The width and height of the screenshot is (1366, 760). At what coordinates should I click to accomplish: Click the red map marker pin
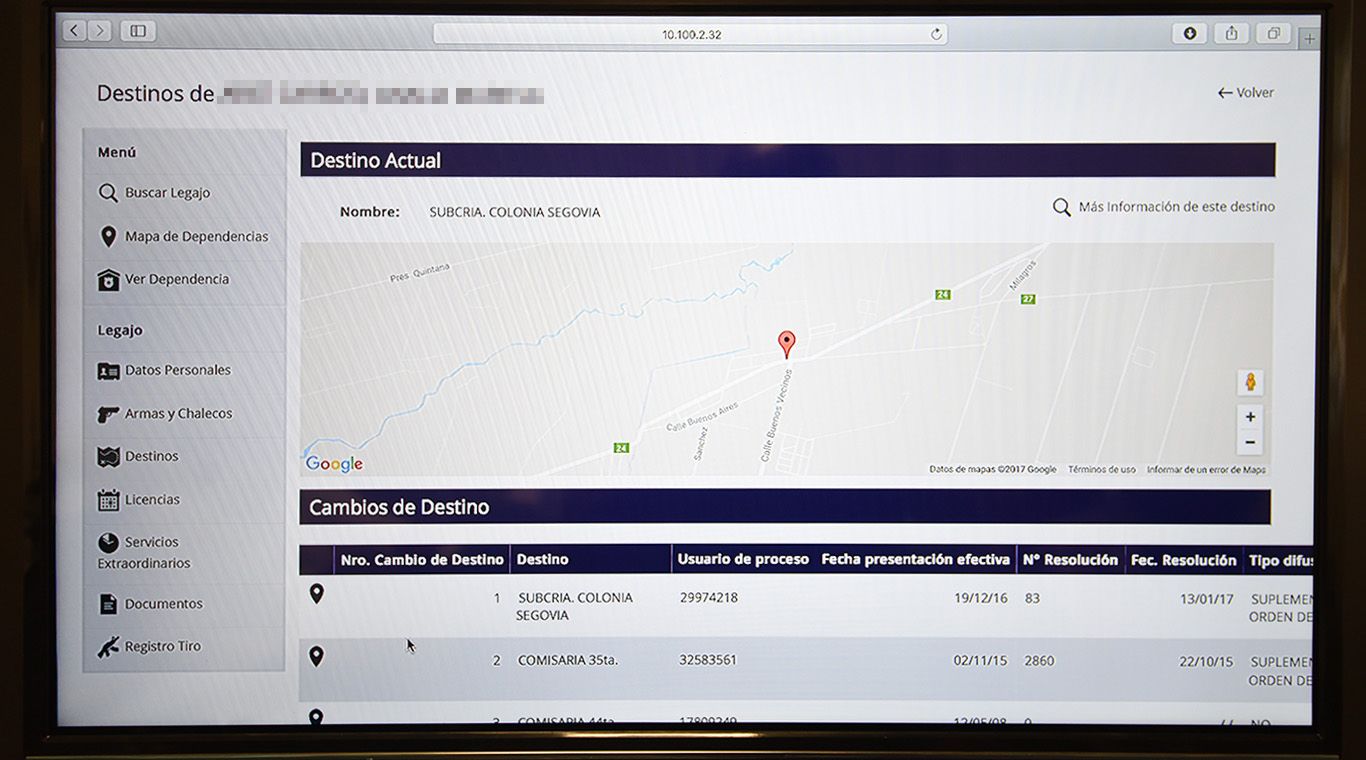point(787,343)
